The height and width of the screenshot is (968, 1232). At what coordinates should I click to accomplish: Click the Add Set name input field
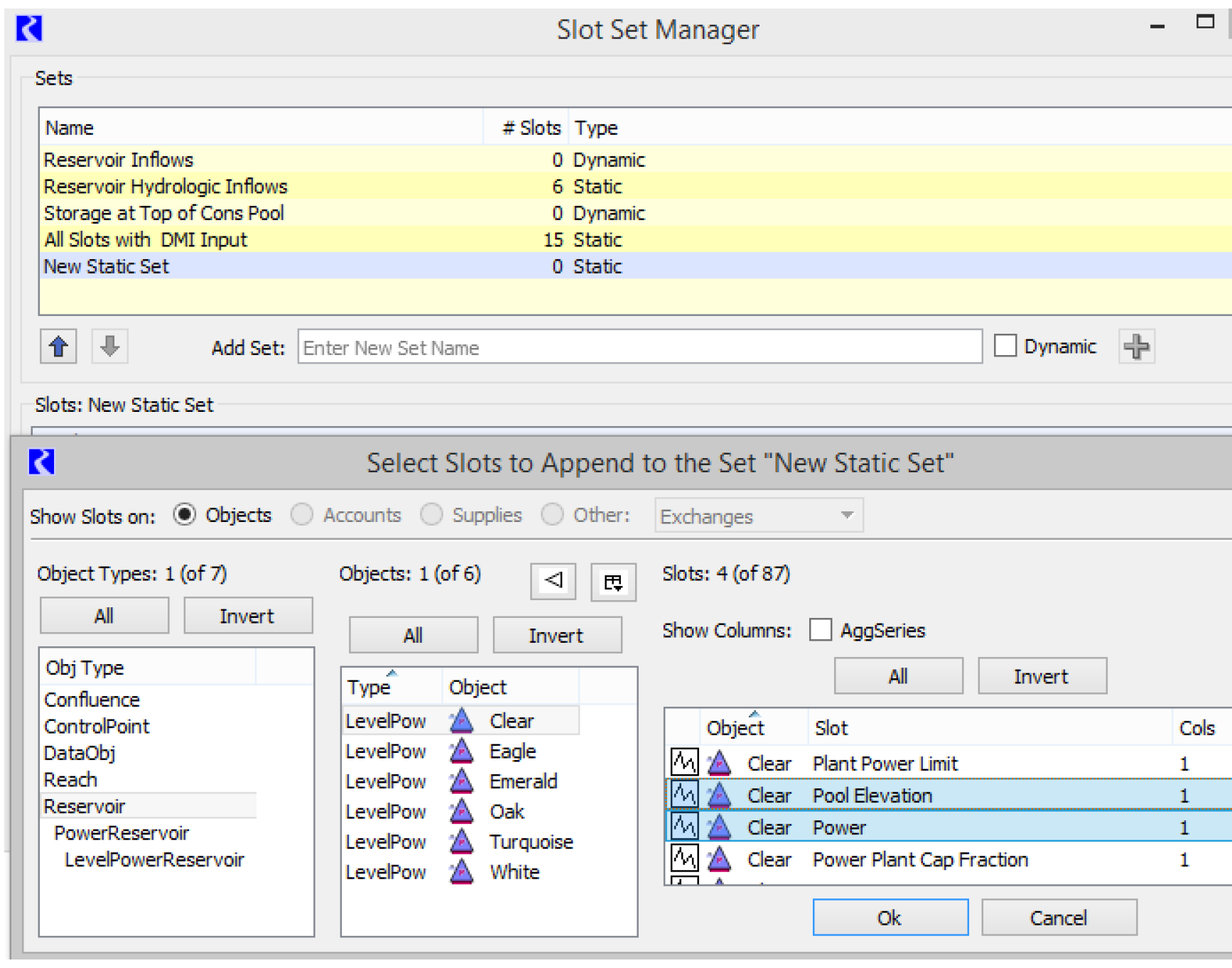coord(639,347)
